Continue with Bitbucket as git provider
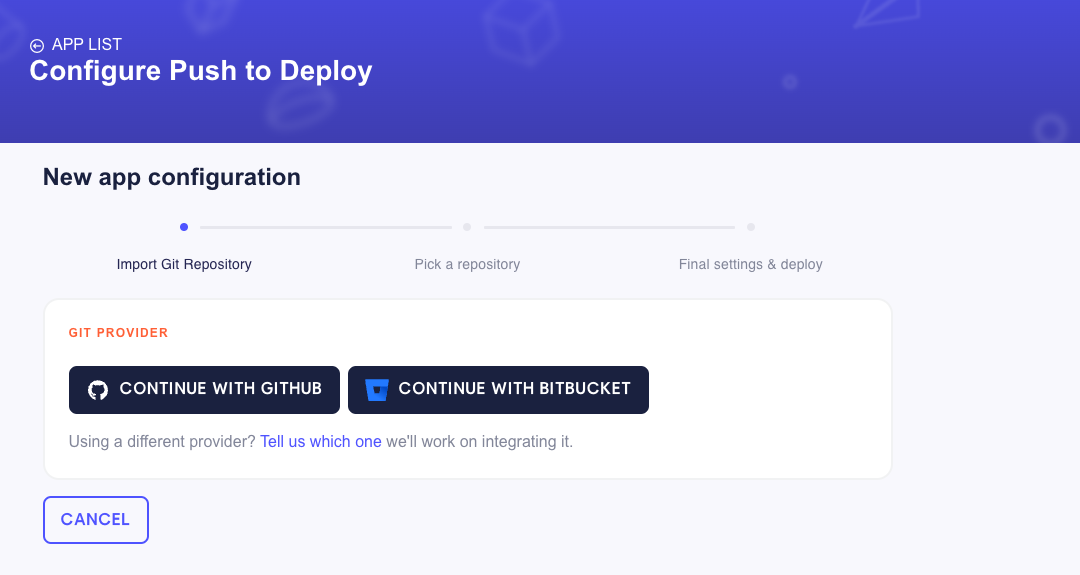 pyautogui.click(x=498, y=390)
